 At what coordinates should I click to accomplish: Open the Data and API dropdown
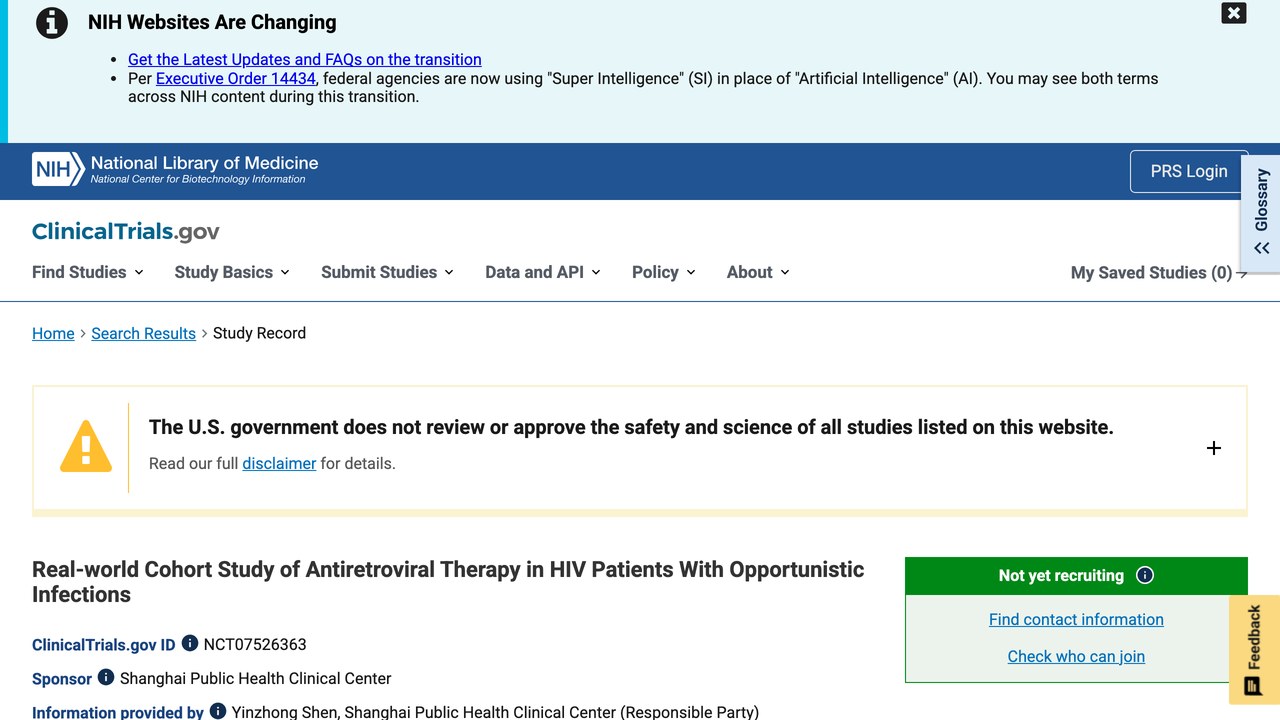[x=543, y=272]
